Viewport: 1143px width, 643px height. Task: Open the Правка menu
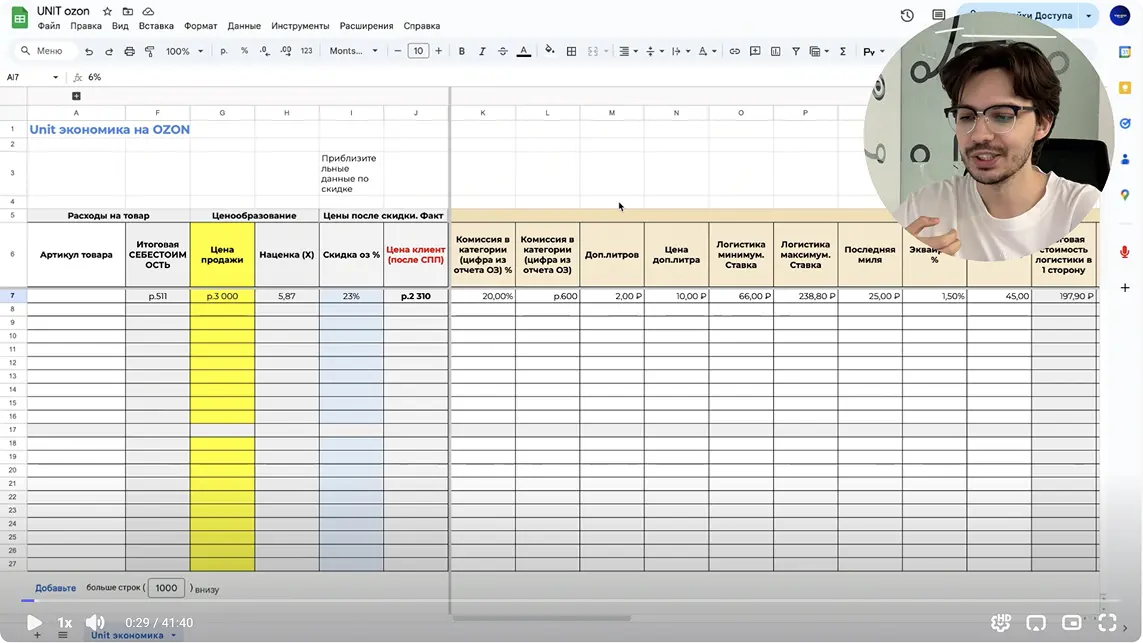[86, 26]
